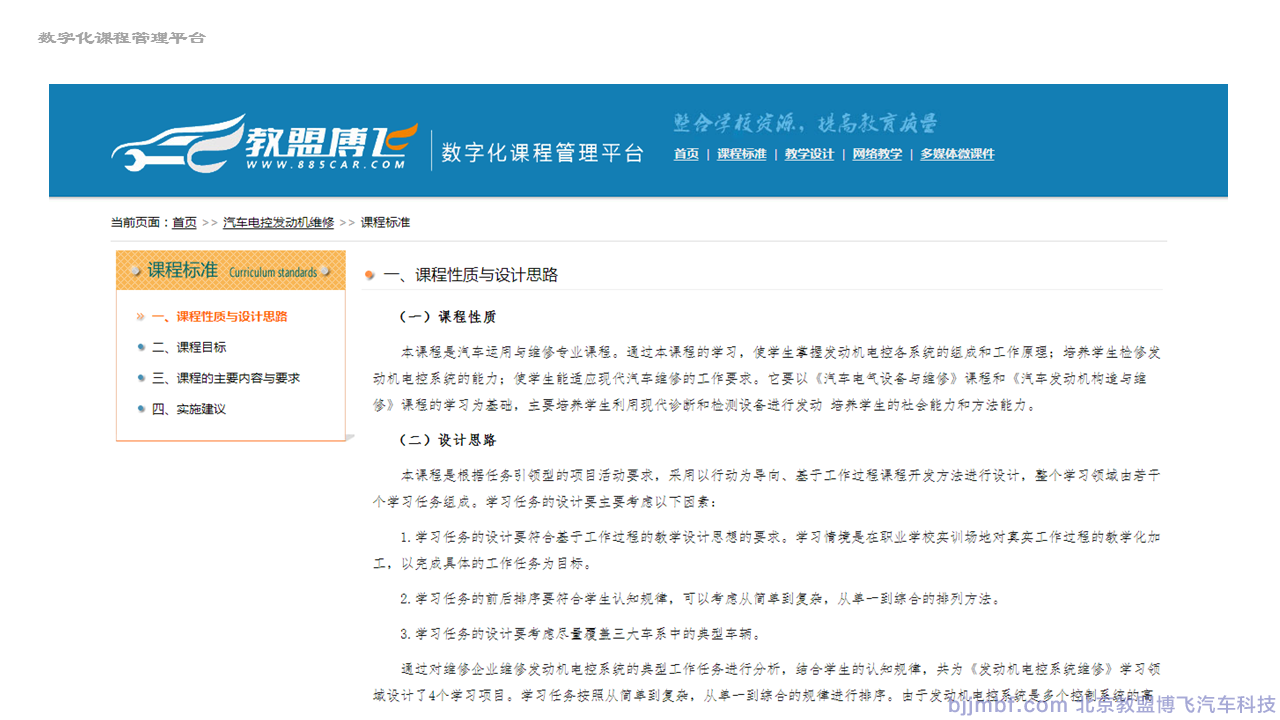Screen dimensions: 1280x720
Task: Click the orange arrow beside 课程性质与设计思路 in sidebar
Action: [141, 317]
